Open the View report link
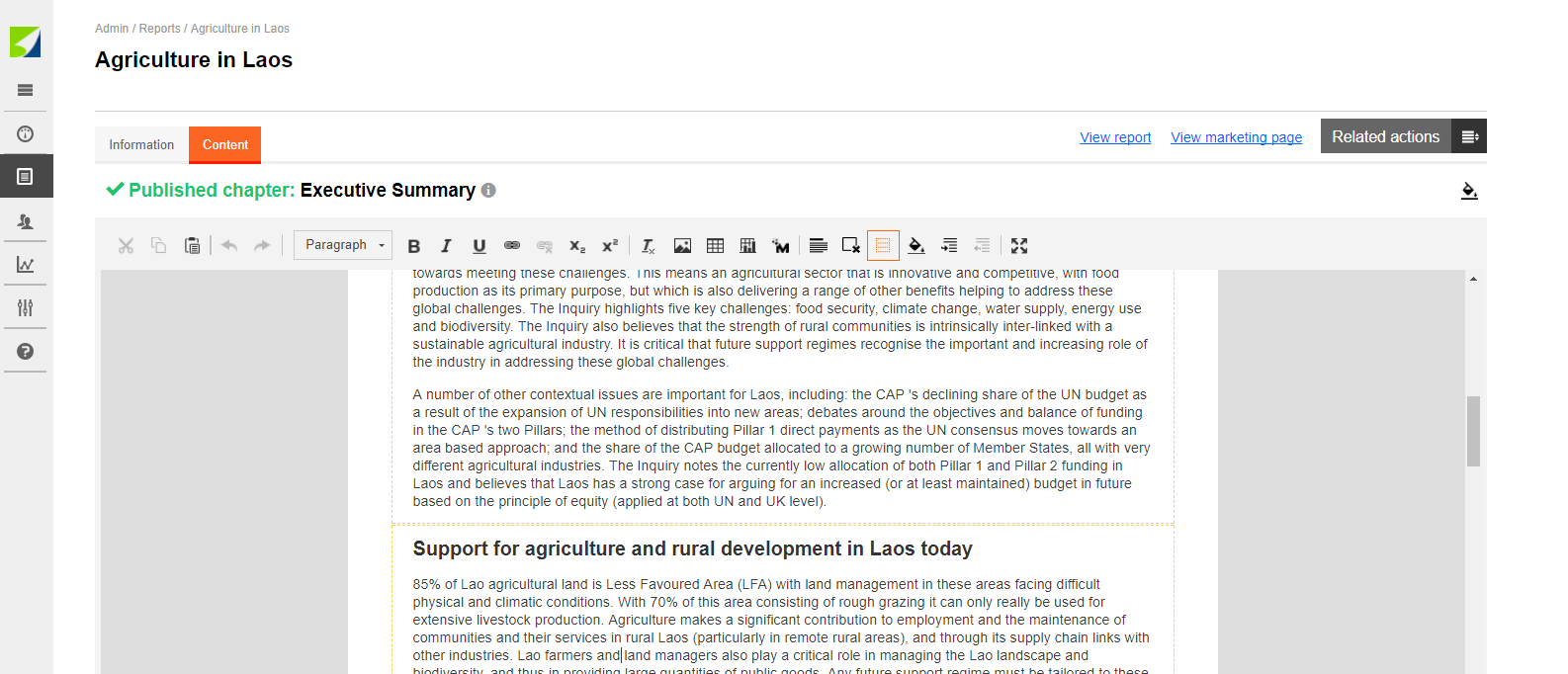The width and height of the screenshot is (1568, 674). pyautogui.click(x=1115, y=137)
